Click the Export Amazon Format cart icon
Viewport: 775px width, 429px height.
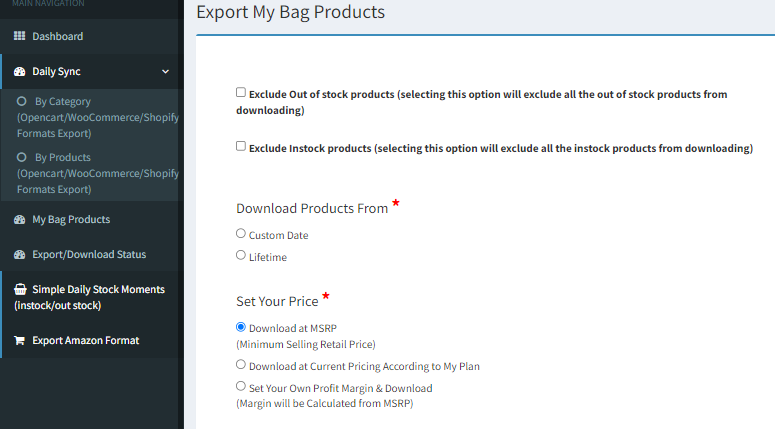coord(19,341)
